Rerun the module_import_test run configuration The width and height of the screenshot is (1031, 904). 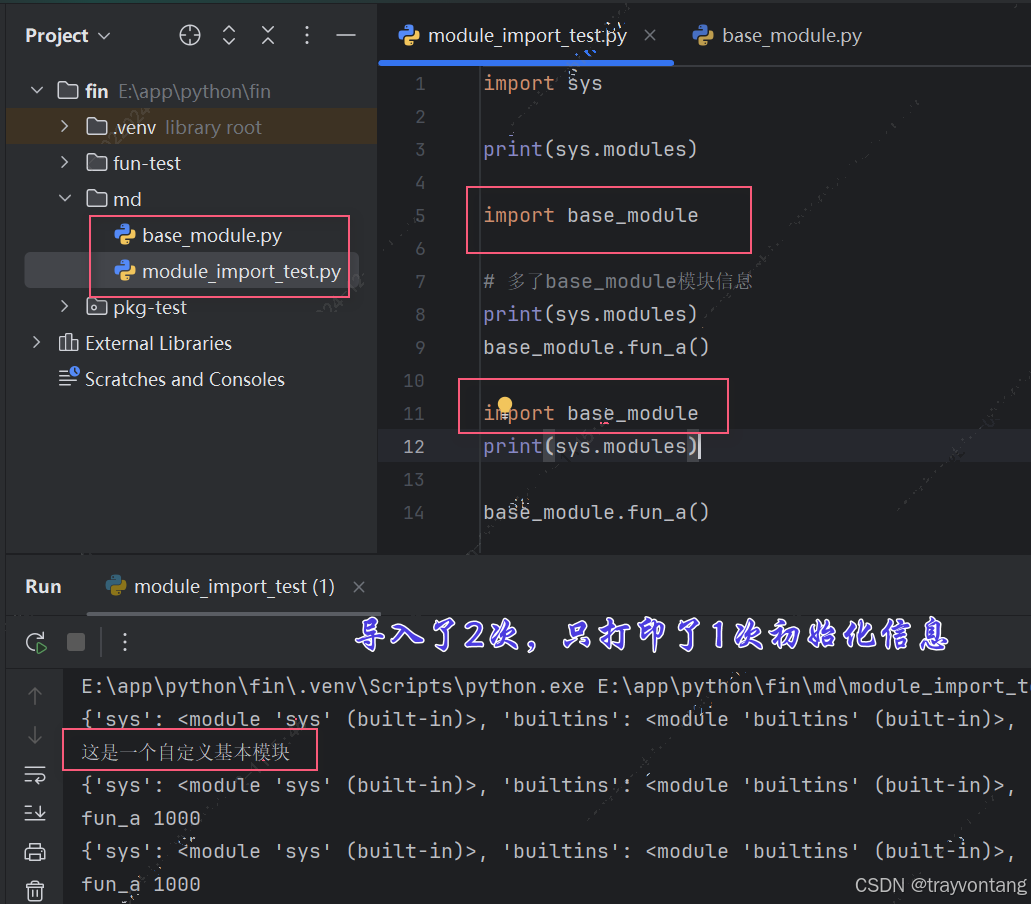pyautogui.click(x=35, y=642)
